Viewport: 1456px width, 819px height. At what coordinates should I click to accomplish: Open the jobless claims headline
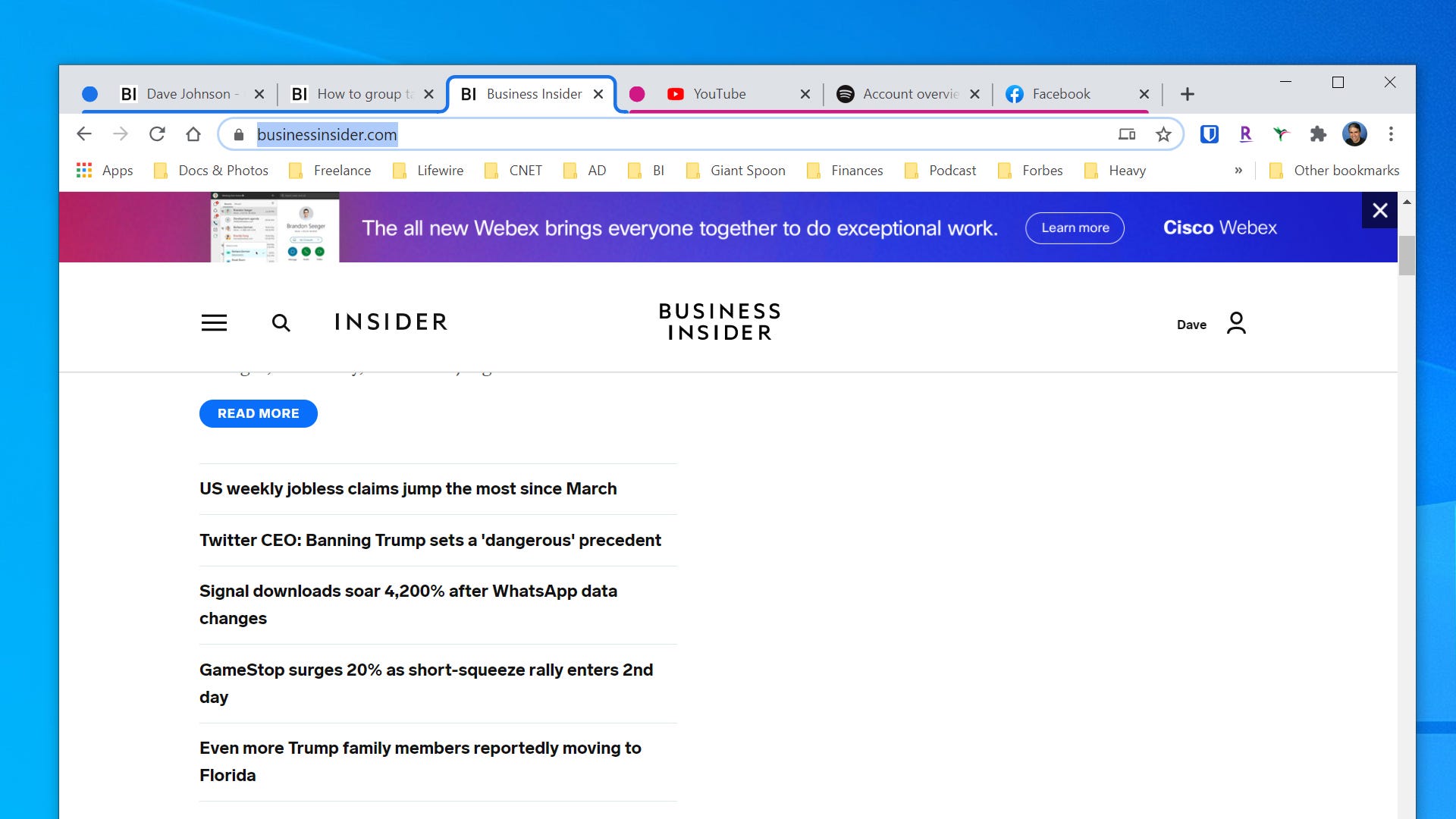tap(408, 488)
